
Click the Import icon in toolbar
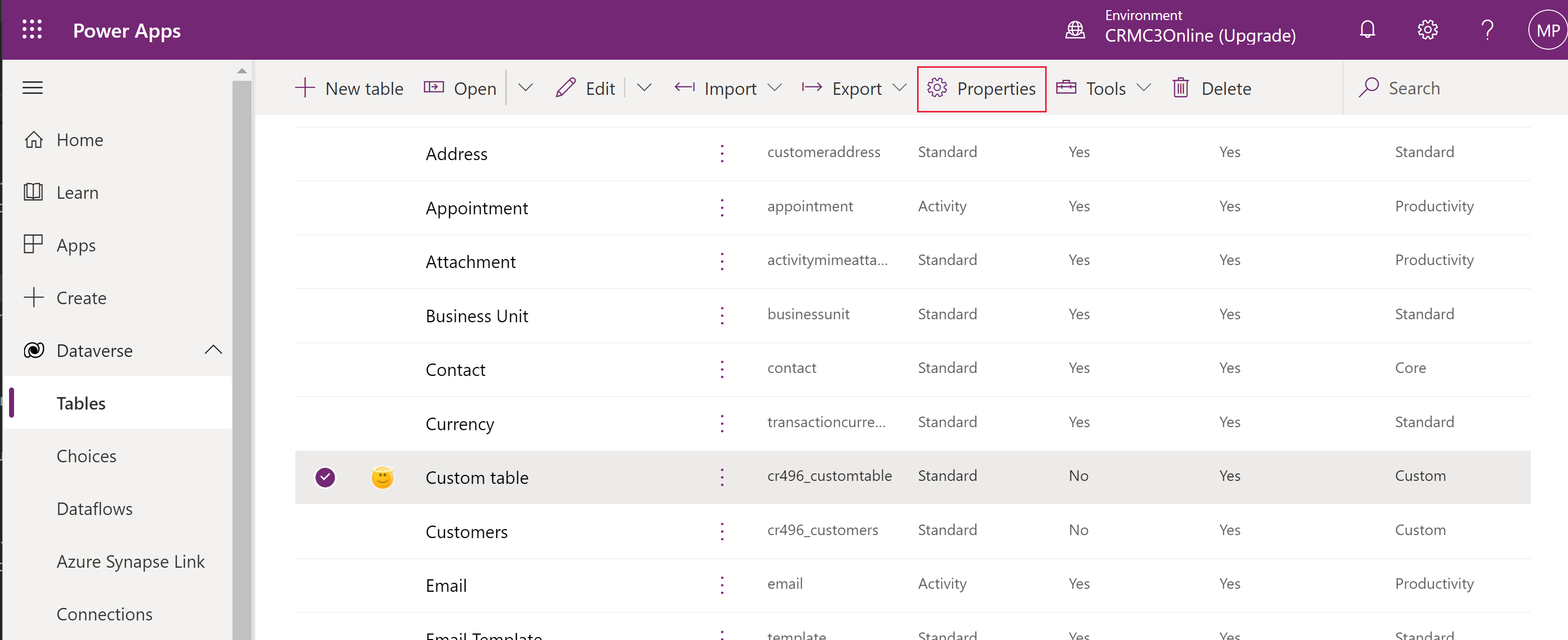pos(683,88)
